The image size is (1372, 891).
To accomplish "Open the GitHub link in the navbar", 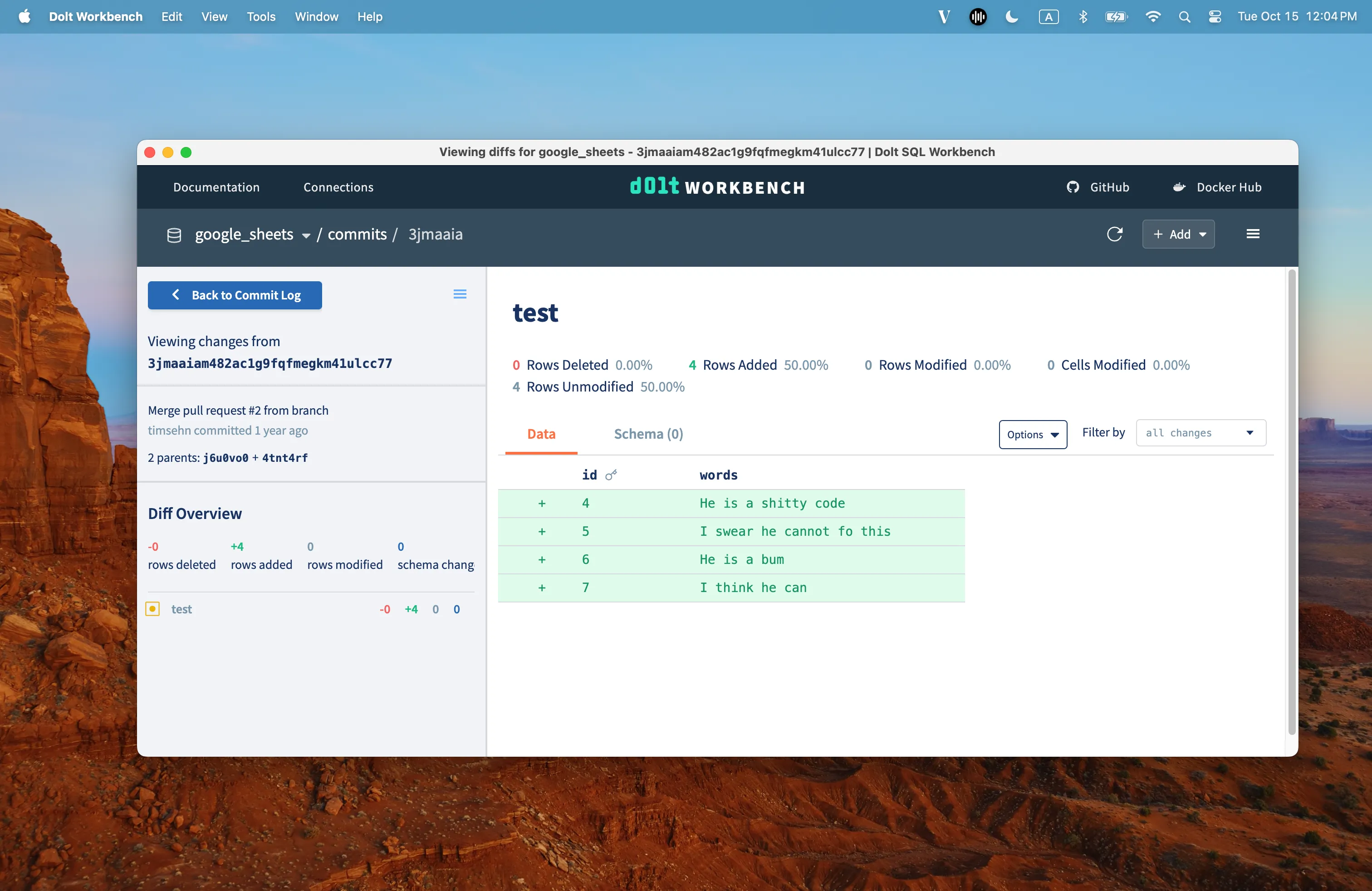I will click(1098, 187).
